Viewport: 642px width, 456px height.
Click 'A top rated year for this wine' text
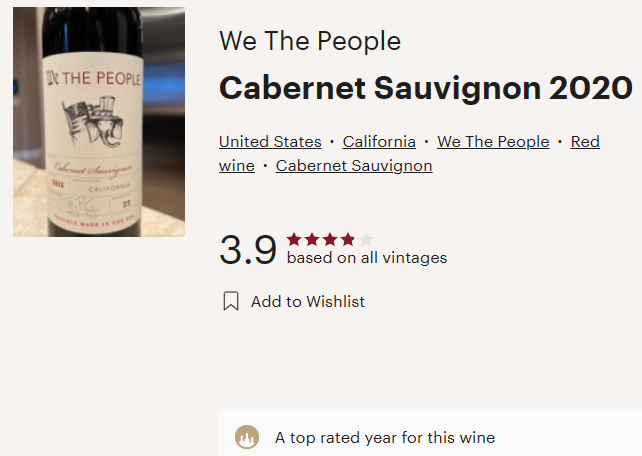pyautogui.click(x=385, y=438)
